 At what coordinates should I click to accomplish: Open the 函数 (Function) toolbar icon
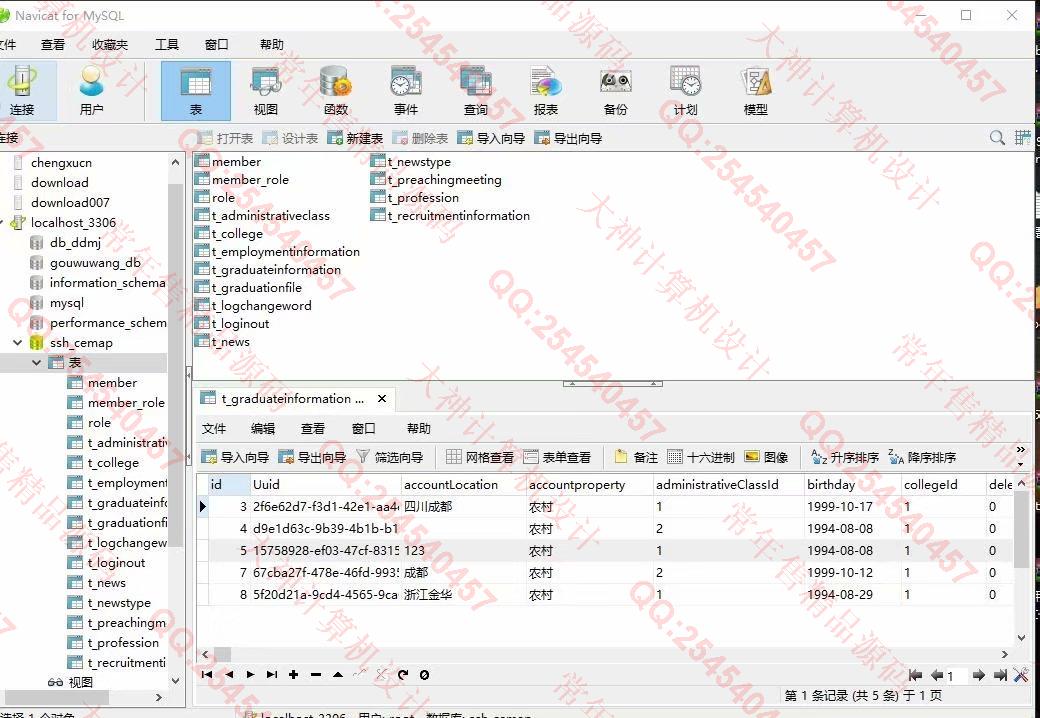(x=336, y=91)
